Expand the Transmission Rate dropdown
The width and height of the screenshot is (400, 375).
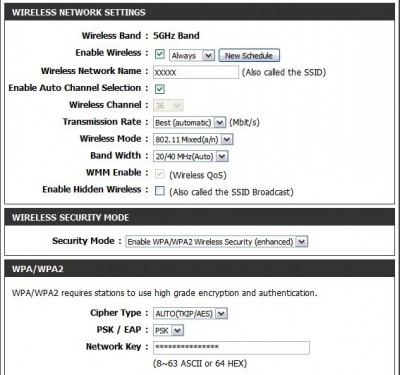click(189, 123)
